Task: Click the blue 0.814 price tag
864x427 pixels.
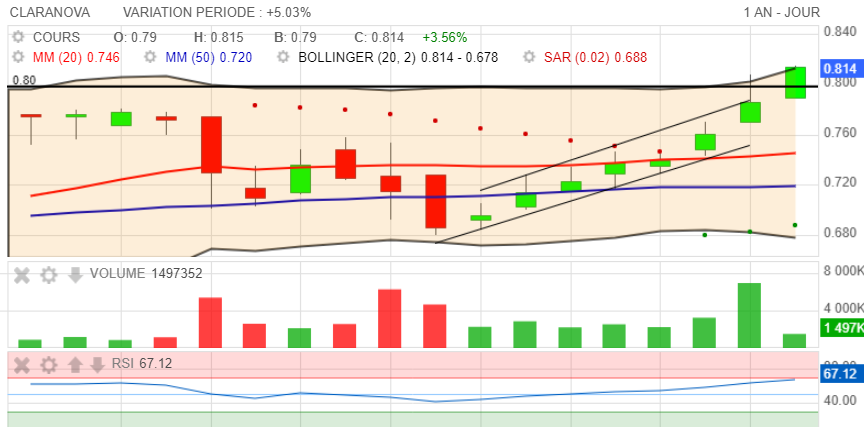Action: (840, 69)
